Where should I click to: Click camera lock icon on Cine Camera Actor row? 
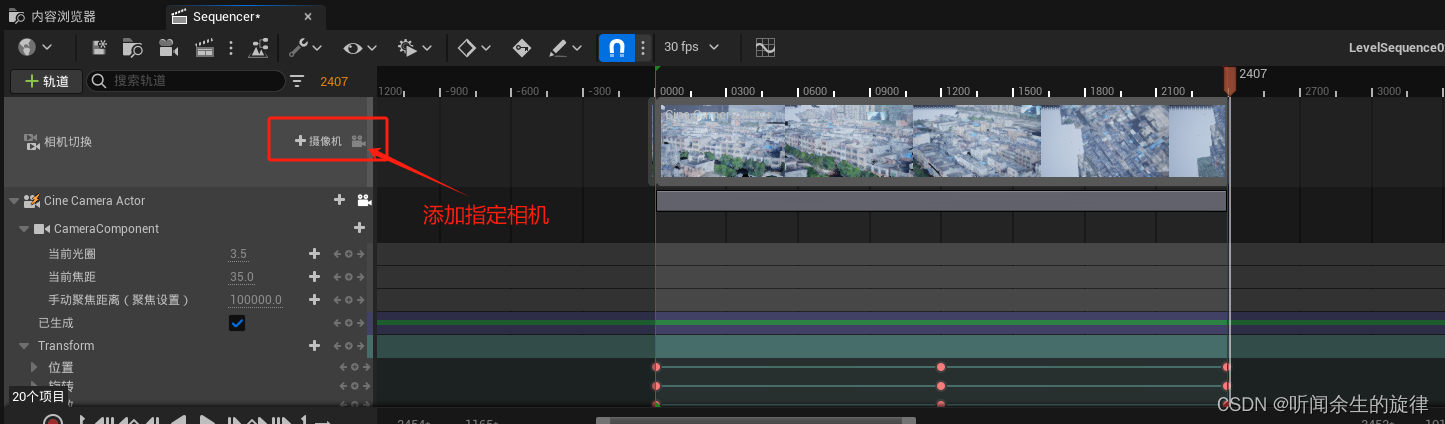pyautogui.click(x=363, y=201)
